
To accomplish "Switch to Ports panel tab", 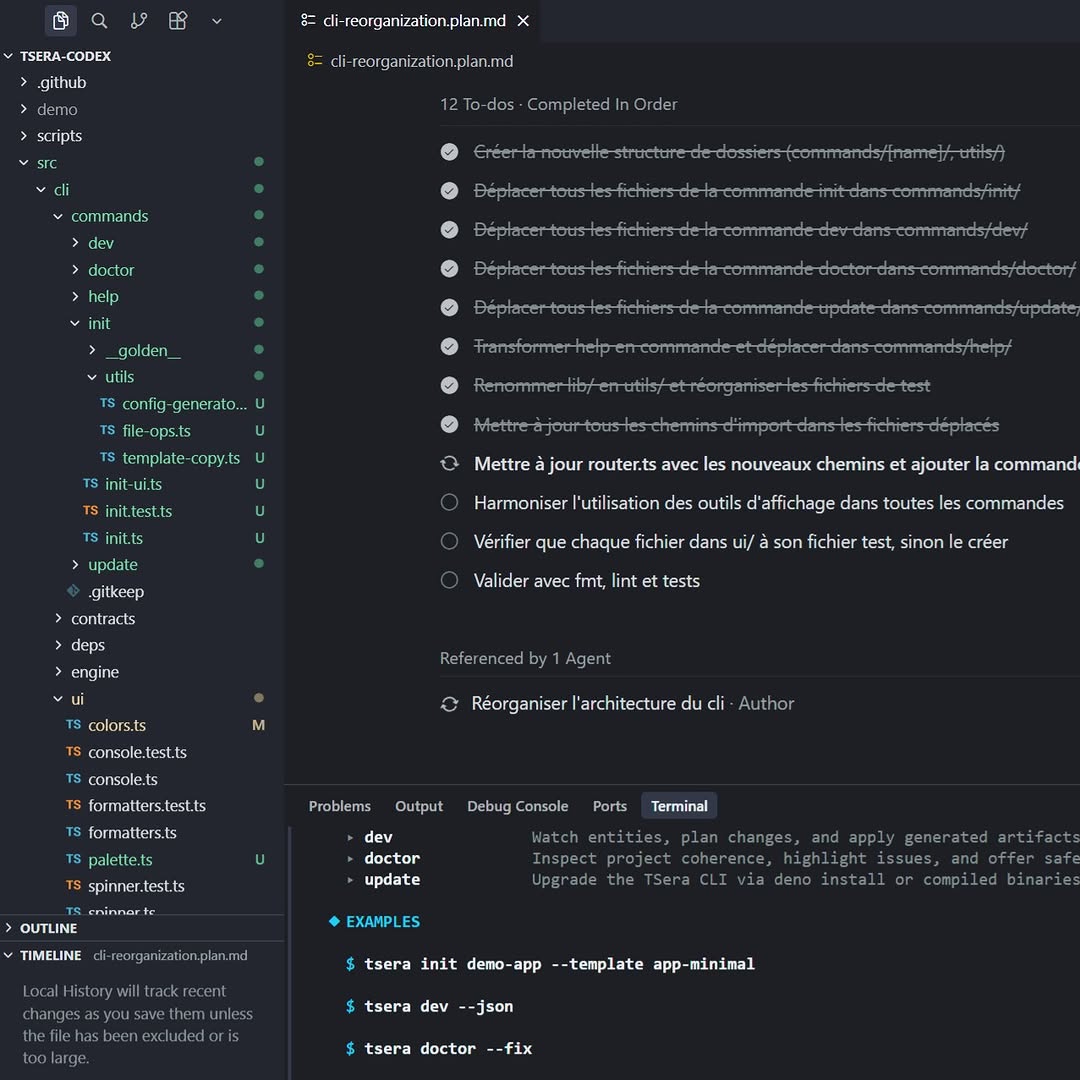I will 610,806.
